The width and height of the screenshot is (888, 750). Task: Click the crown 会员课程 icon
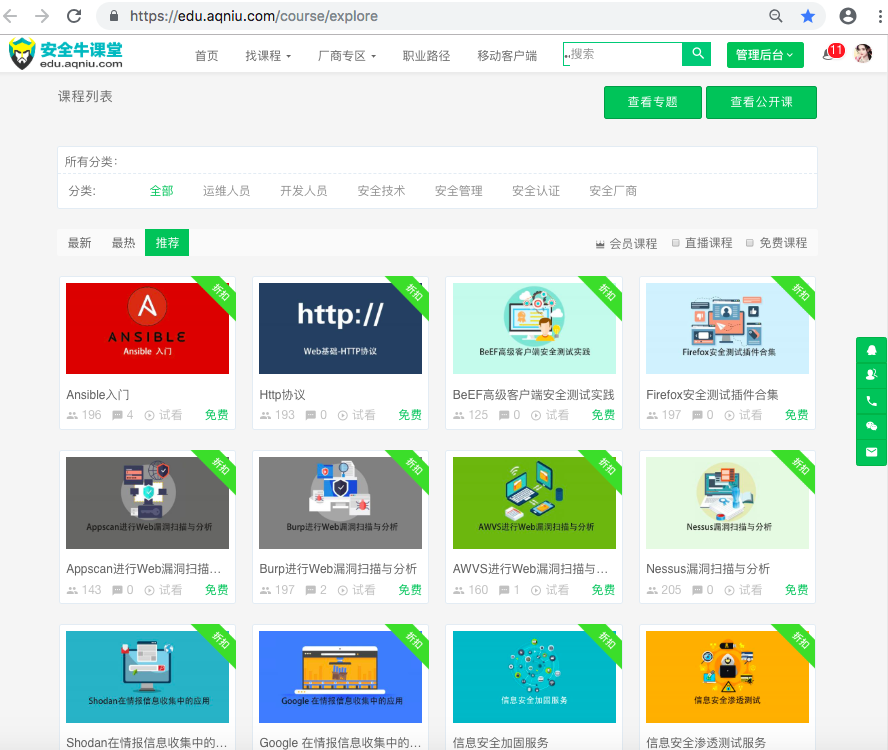[x=600, y=244]
